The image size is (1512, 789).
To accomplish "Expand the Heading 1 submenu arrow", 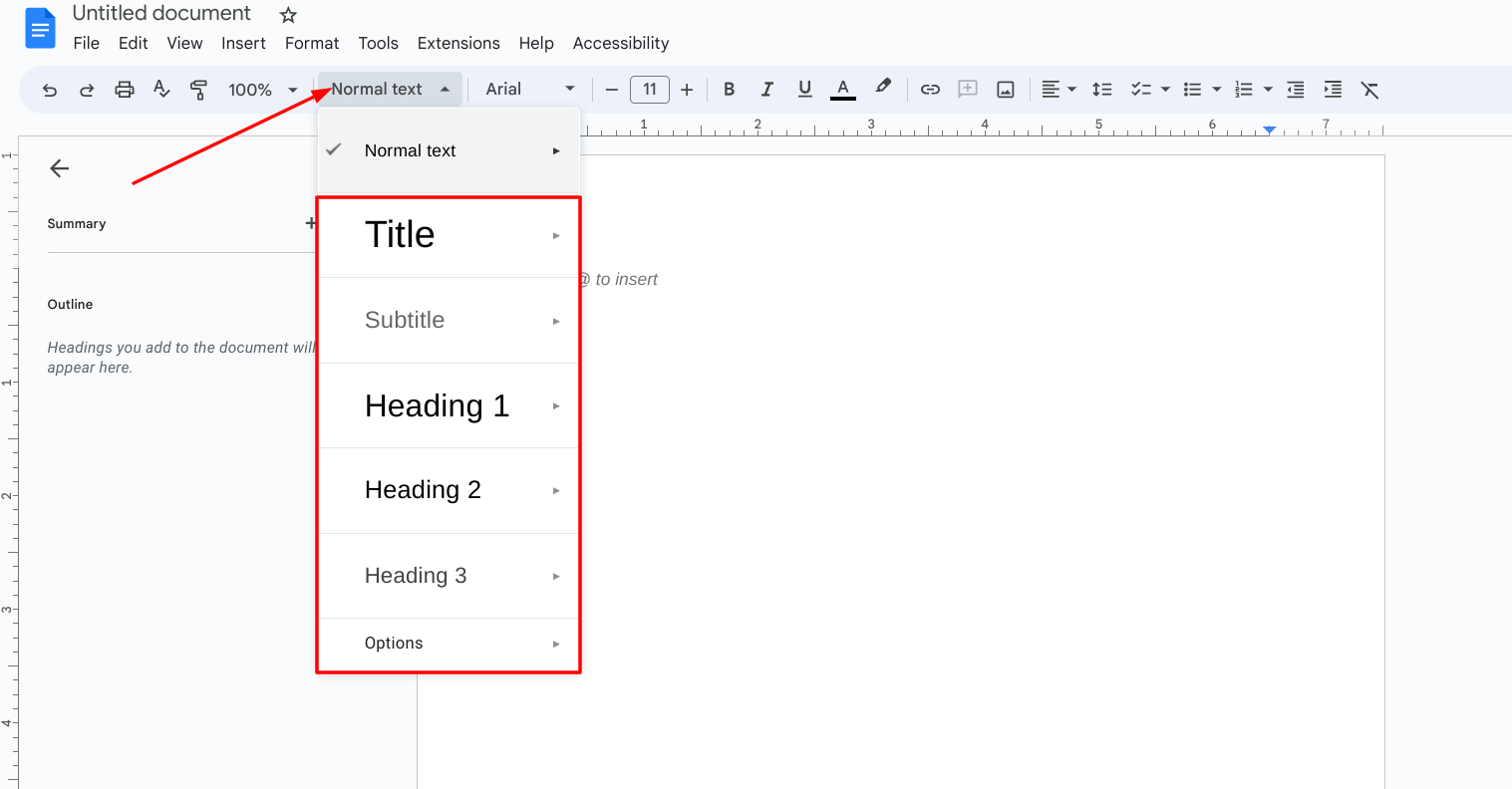I will [x=556, y=405].
